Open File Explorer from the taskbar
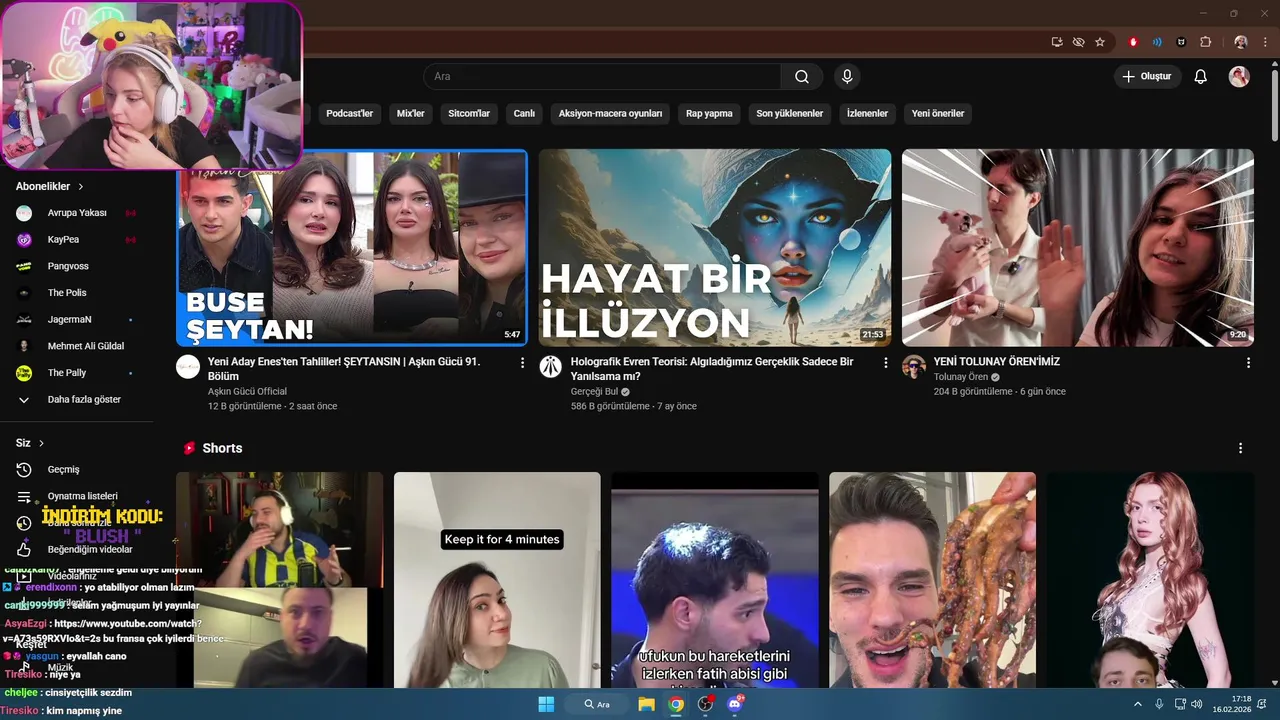Viewport: 1280px width, 720px height. pos(646,704)
